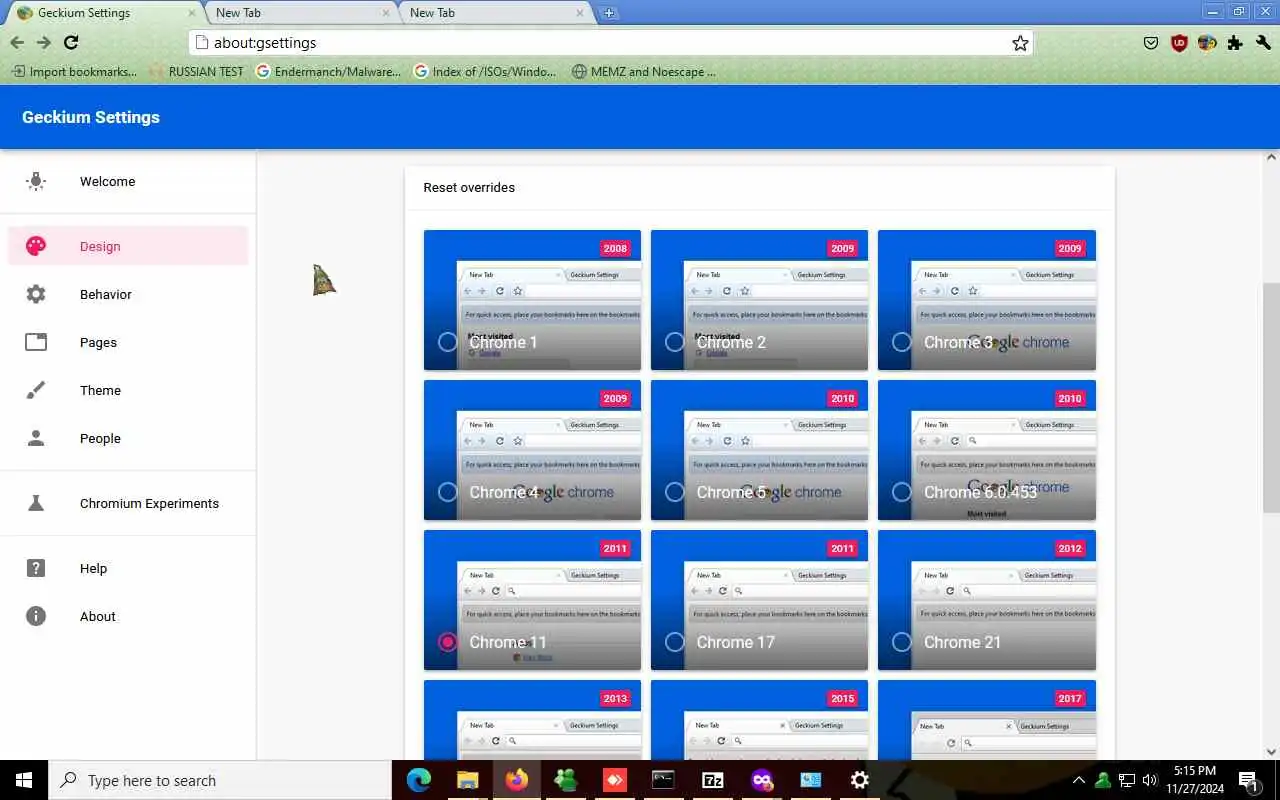Open Windows Settings gear on taskbar
The height and width of the screenshot is (800, 1280).
coord(859,780)
